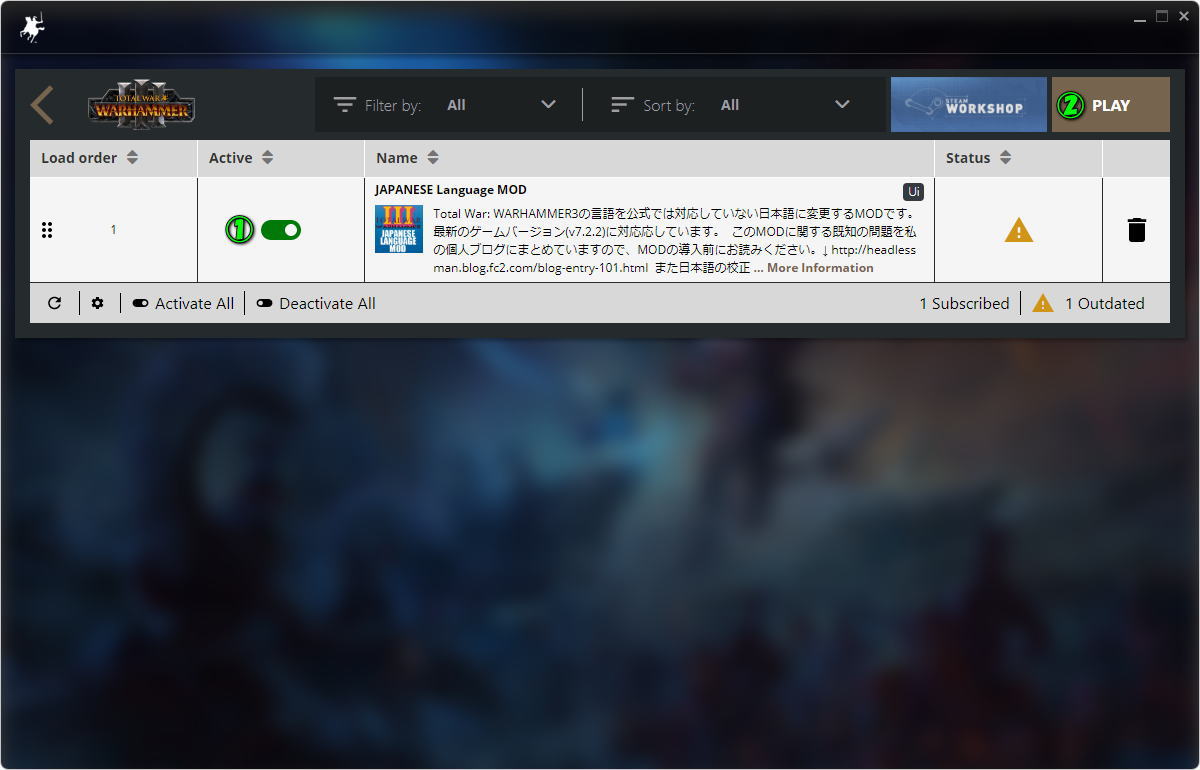
Task: Click the Total War launcher horse logo
Action: click(x=33, y=27)
